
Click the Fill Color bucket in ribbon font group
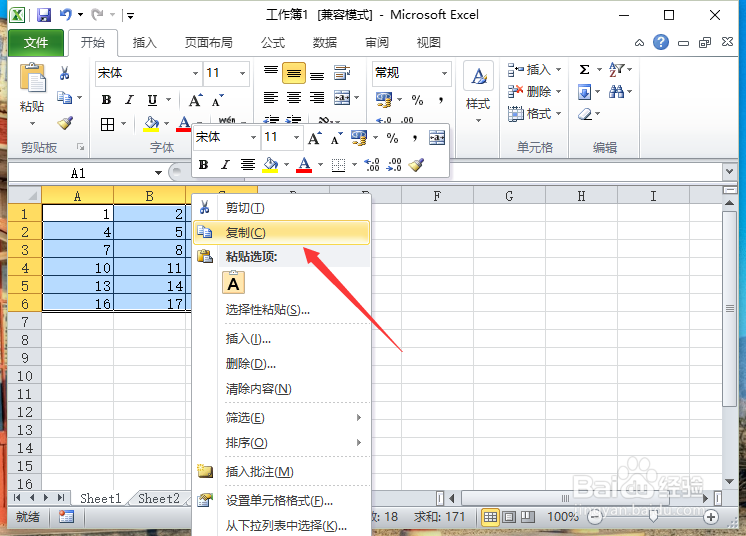(x=151, y=124)
